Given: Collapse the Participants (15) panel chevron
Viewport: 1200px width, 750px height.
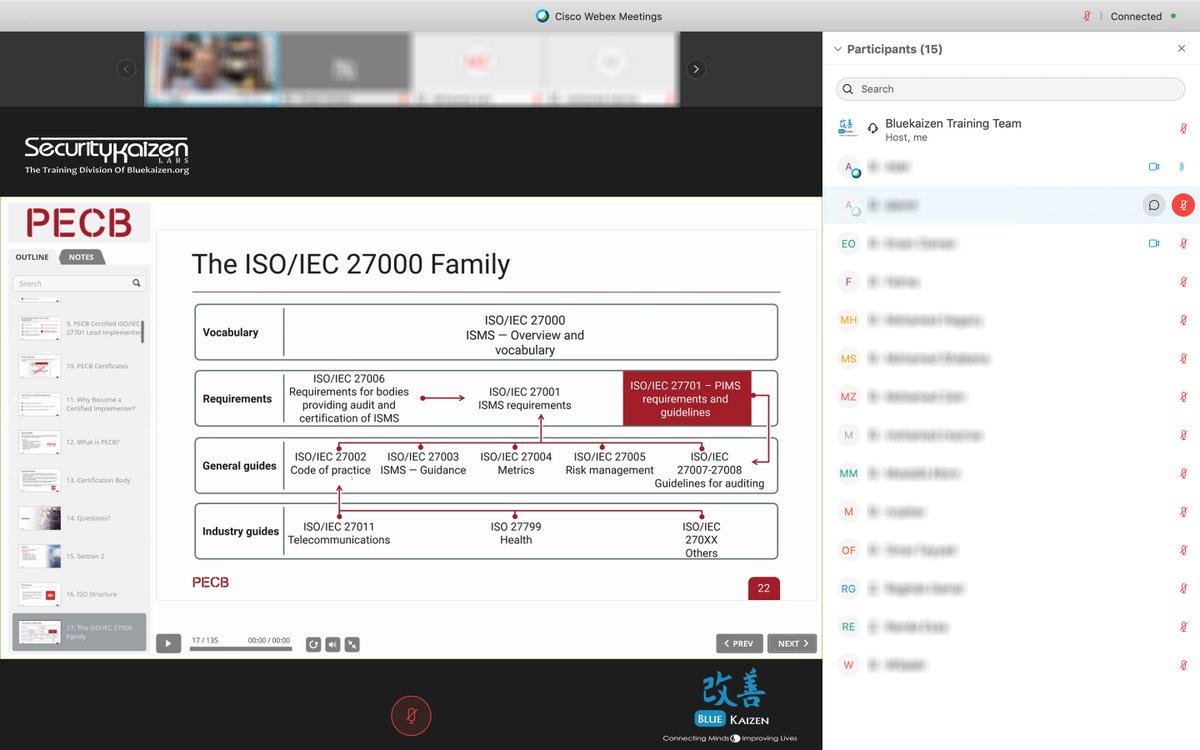Looking at the screenshot, I should coord(836,49).
